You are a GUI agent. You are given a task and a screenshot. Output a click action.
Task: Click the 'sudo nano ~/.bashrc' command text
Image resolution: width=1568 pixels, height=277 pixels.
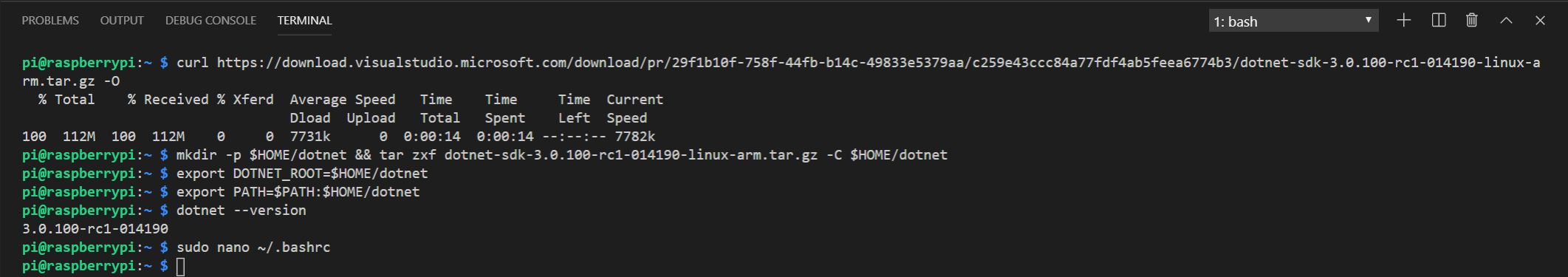pyautogui.click(x=253, y=247)
